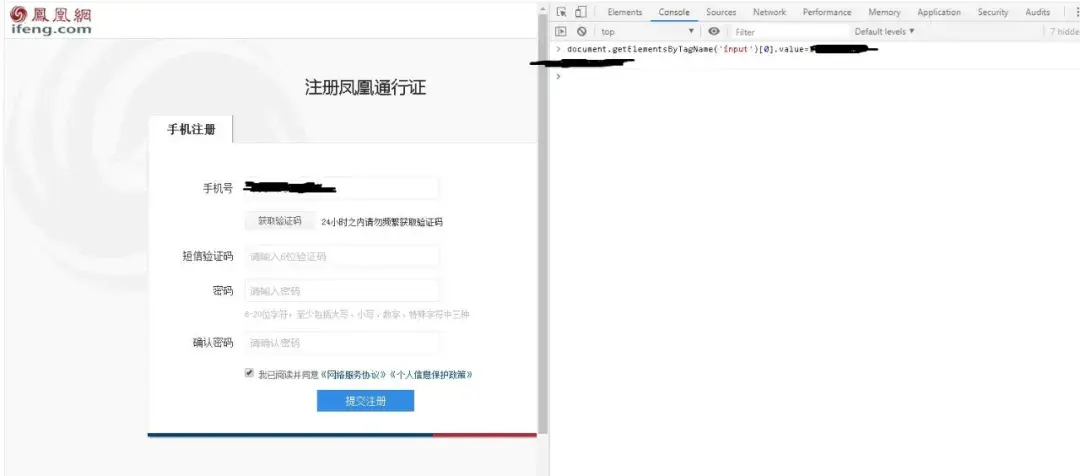Switch to the Security tab

point(993,12)
